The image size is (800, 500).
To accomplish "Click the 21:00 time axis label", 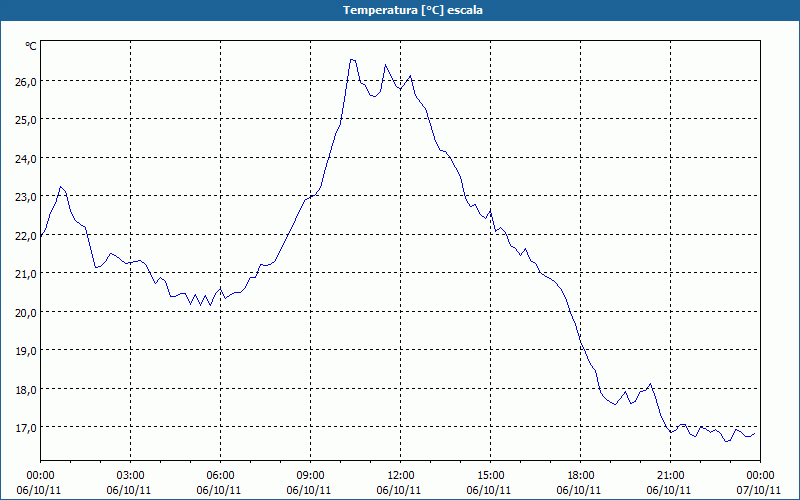I will click(670, 476).
